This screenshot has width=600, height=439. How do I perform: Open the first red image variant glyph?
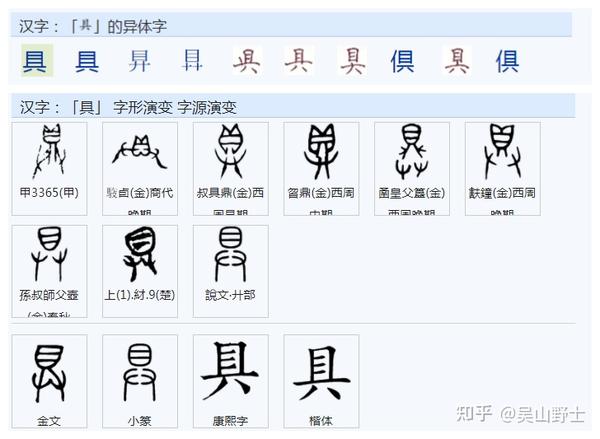(247, 60)
